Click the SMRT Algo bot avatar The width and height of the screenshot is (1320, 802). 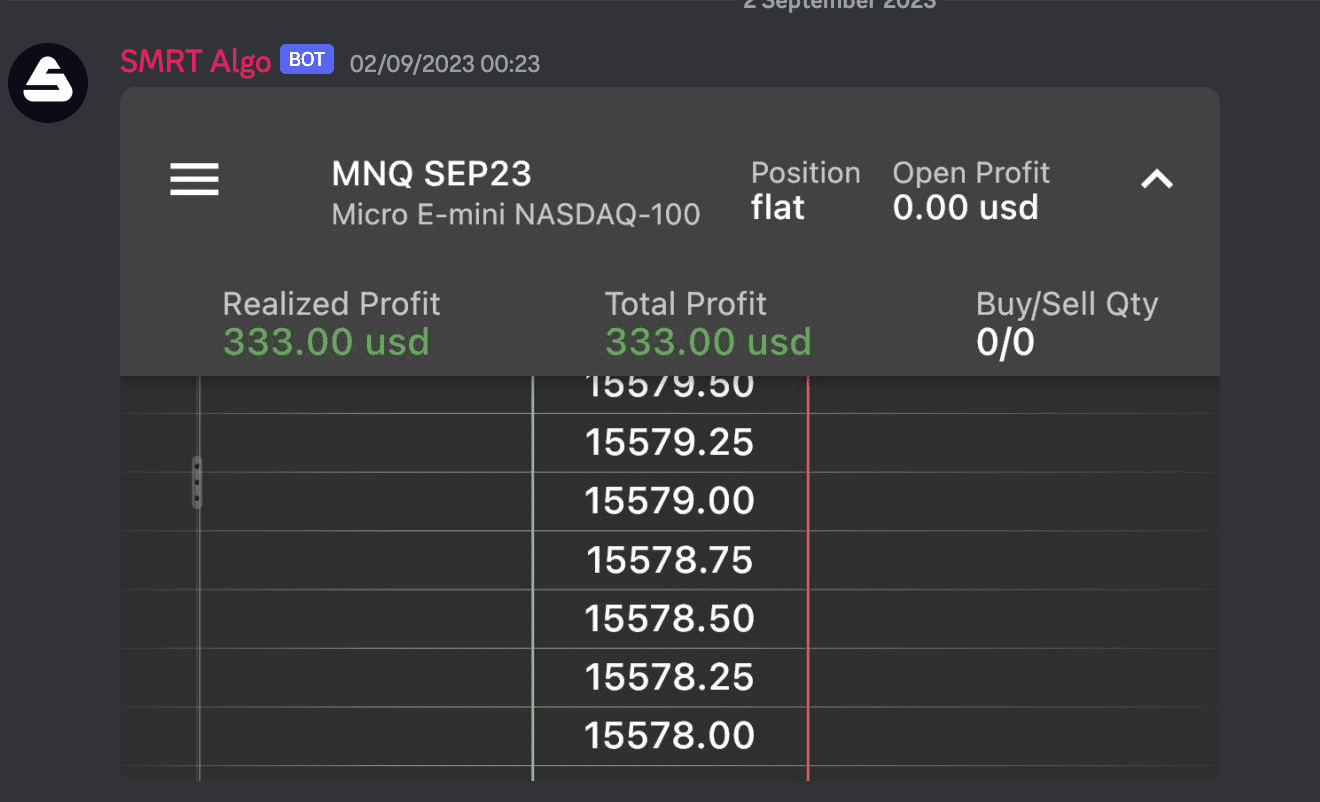(x=47, y=82)
